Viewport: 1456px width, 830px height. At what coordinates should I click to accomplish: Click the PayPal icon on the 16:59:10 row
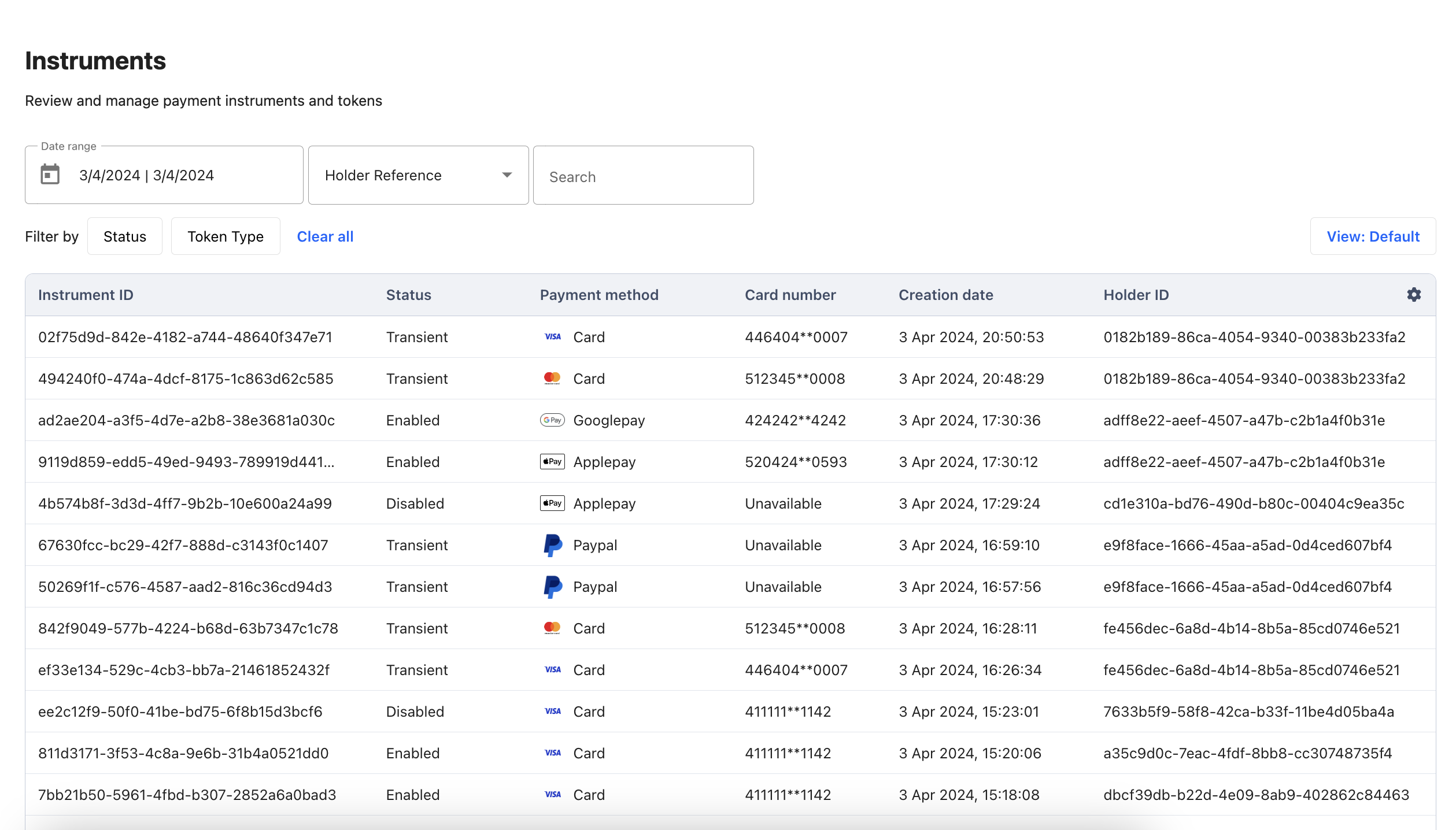(552, 545)
